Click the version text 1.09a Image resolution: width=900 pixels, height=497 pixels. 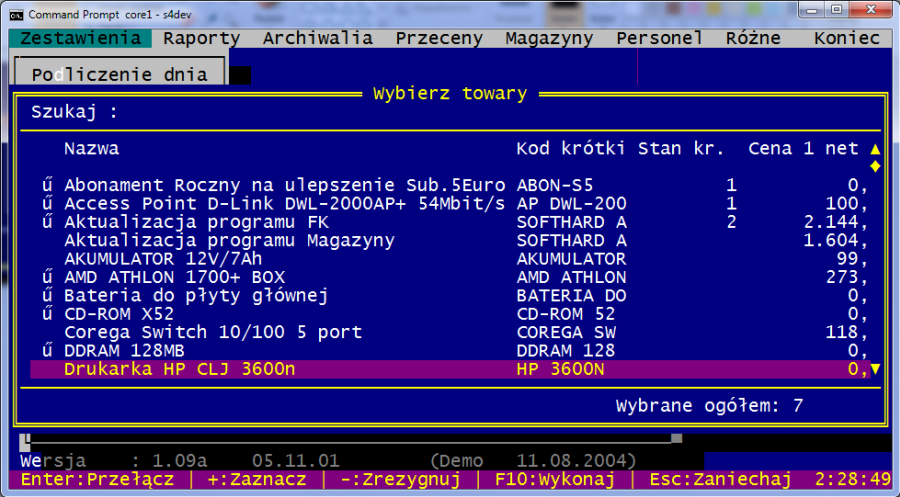tap(179, 460)
